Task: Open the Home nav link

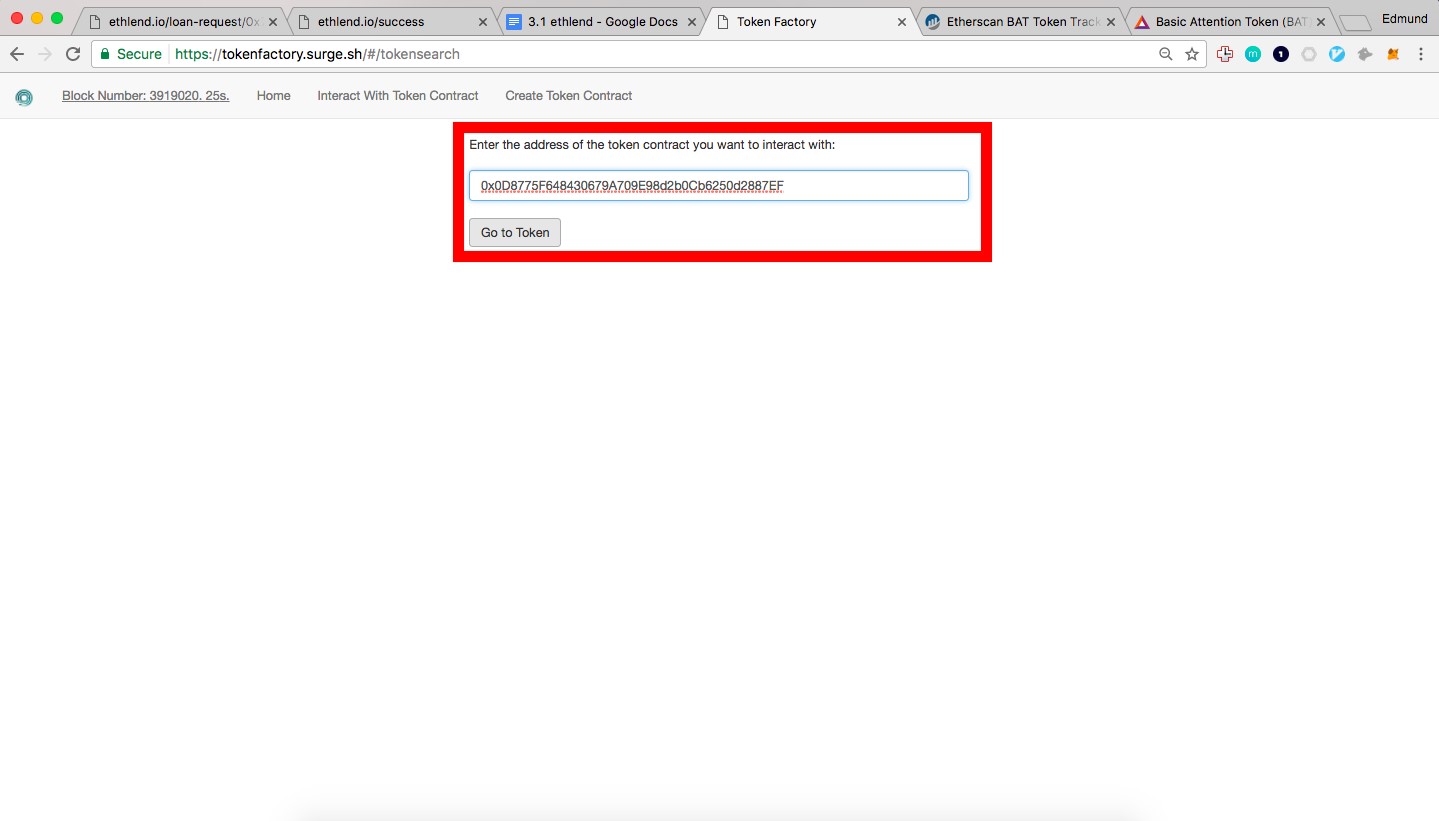Action: 273,96
